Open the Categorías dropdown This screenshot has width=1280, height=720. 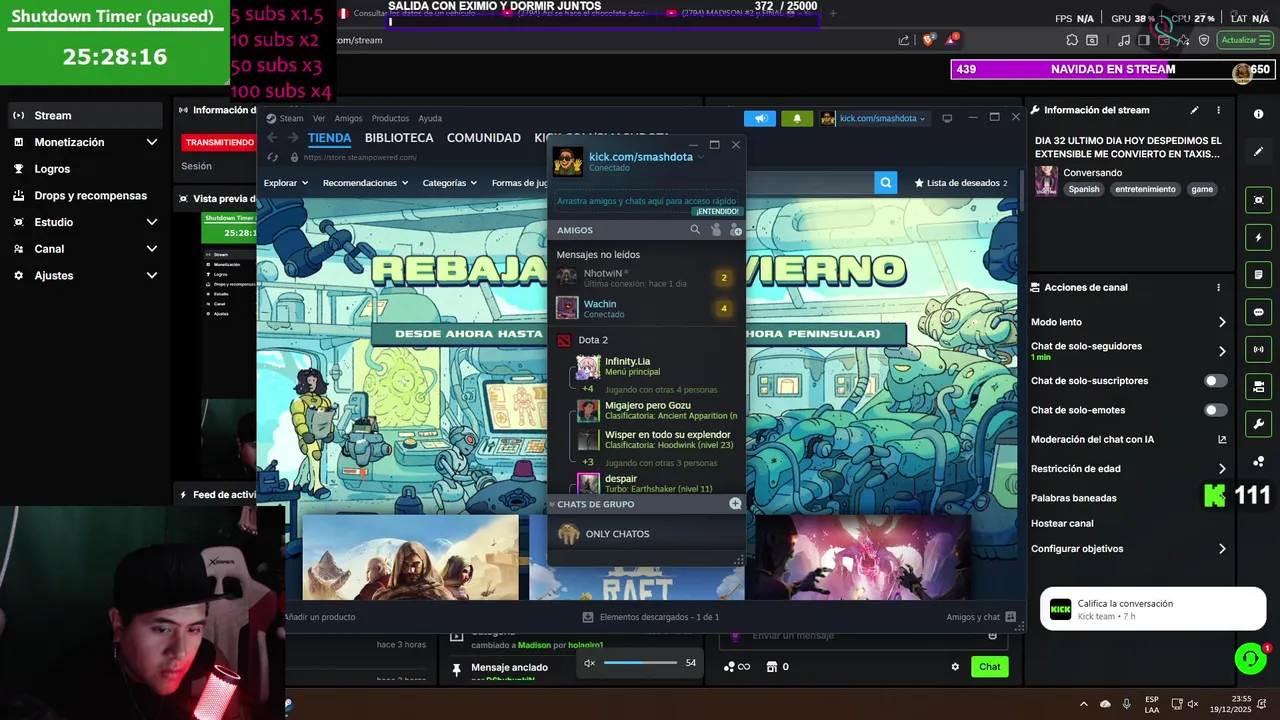449,183
